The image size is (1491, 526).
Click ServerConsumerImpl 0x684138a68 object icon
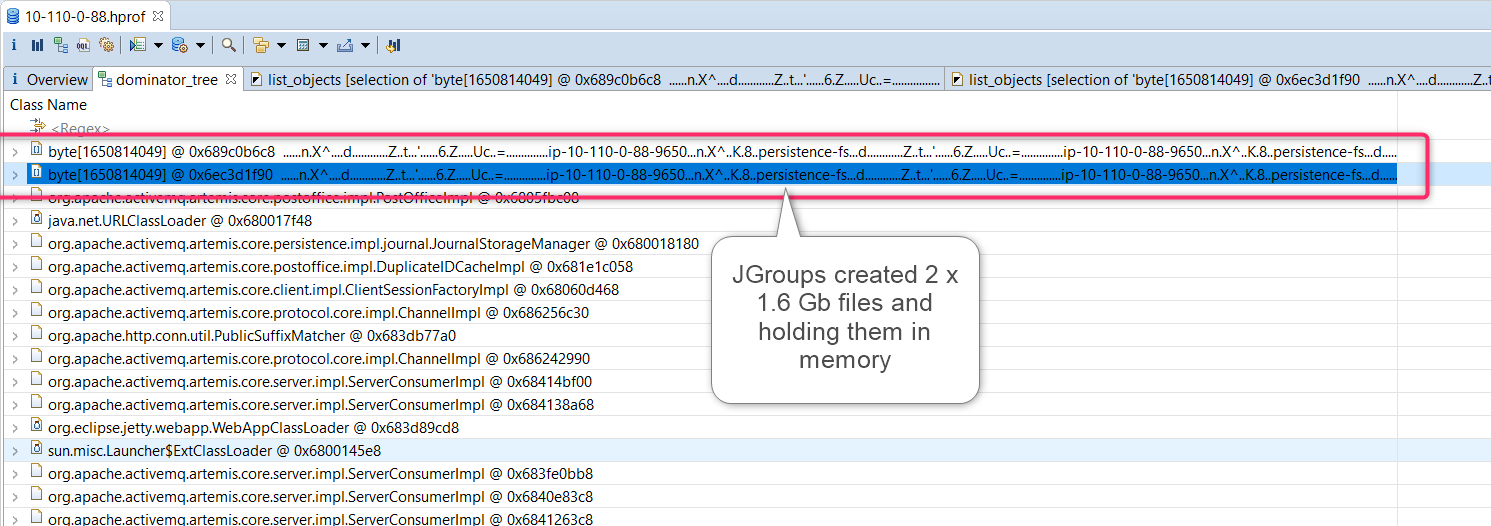click(37, 403)
